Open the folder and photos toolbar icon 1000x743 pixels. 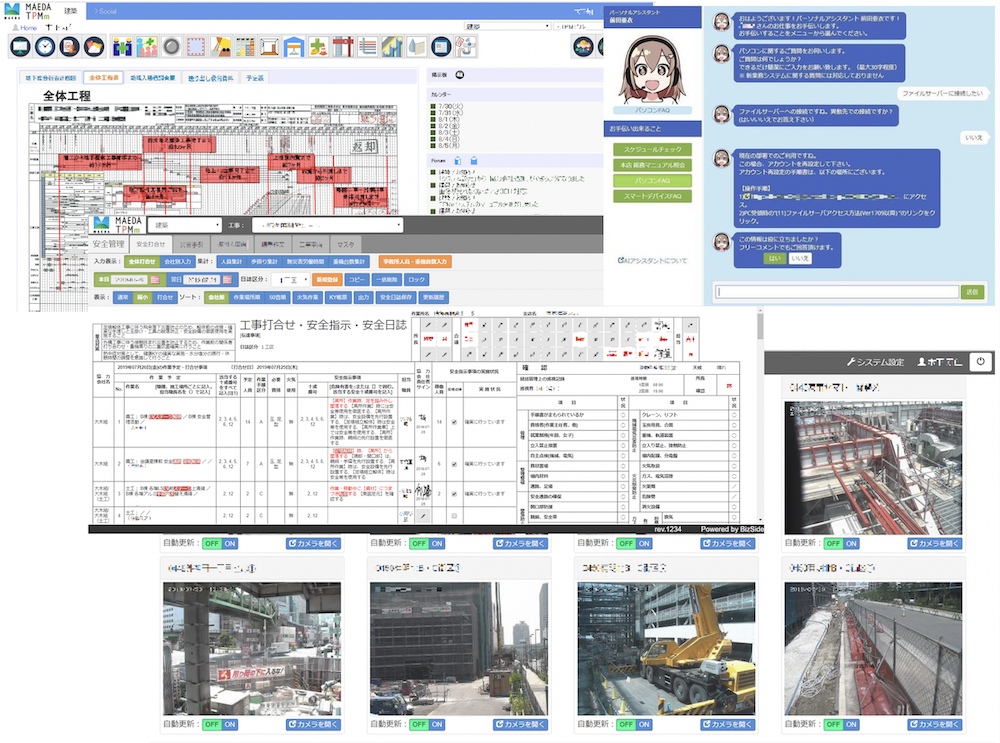click(94, 47)
